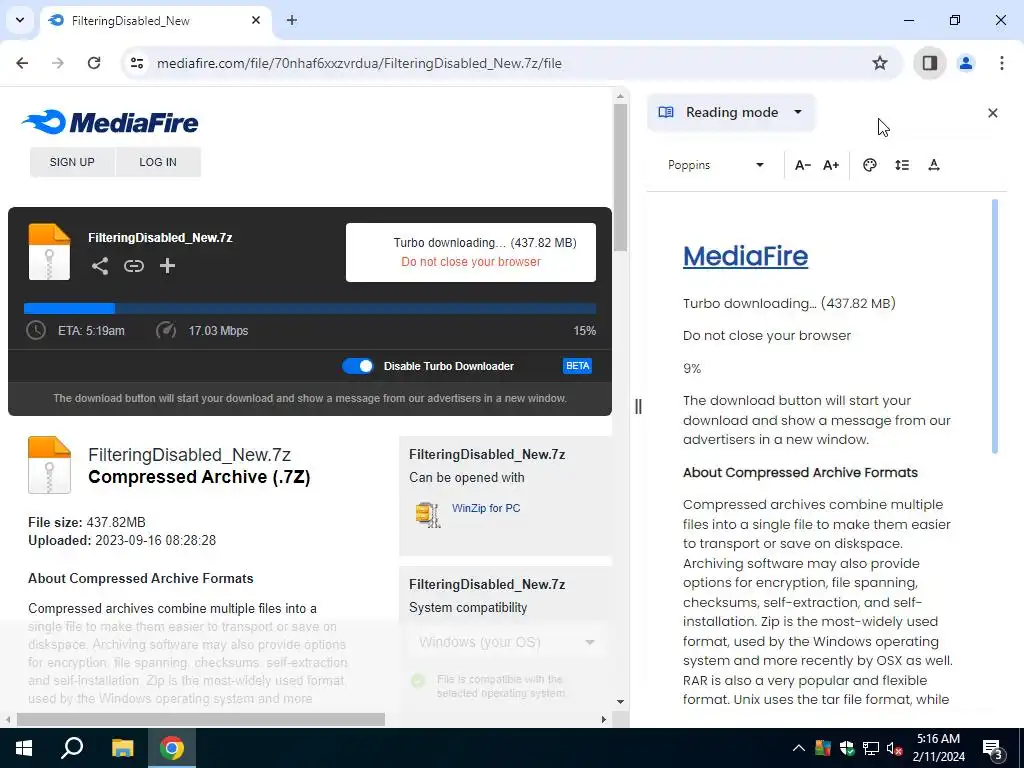
Task: Open Windows search from taskbar
Action: coord(72,748)
